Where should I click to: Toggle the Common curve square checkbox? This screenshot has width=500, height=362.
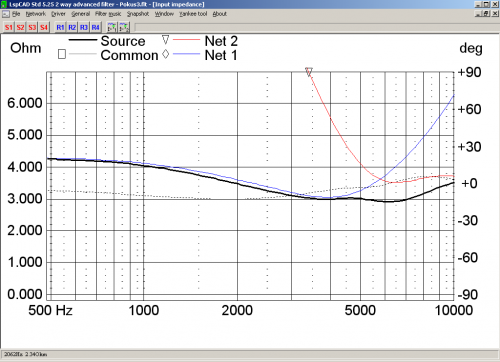(62, 54)
